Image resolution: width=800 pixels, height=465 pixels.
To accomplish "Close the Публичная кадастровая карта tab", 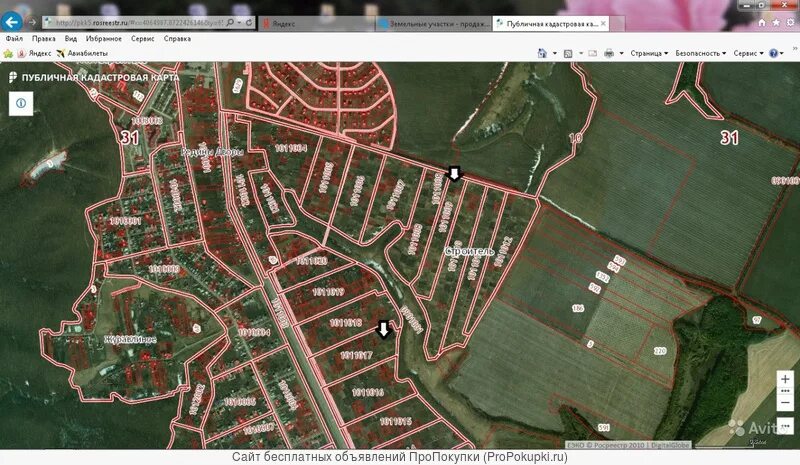I will pyautogui.click(x=603, y=23).
